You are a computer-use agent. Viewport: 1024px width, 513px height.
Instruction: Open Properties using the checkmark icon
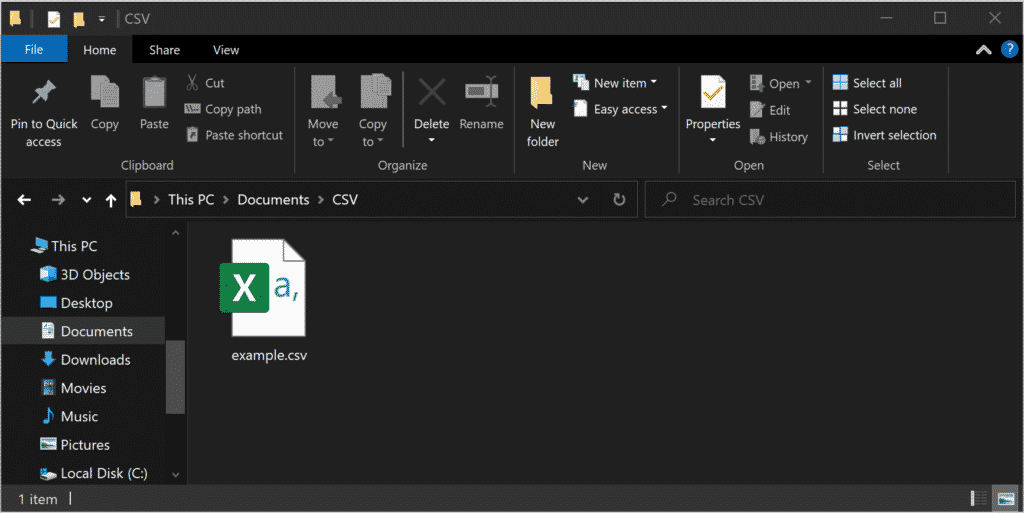click(x=712, y=93)
